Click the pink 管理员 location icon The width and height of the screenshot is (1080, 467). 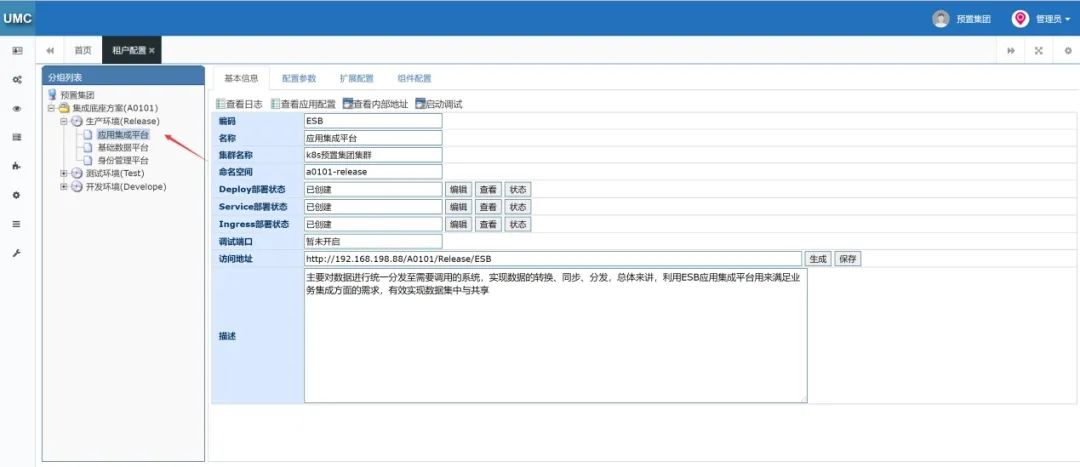click(1020, 19)
